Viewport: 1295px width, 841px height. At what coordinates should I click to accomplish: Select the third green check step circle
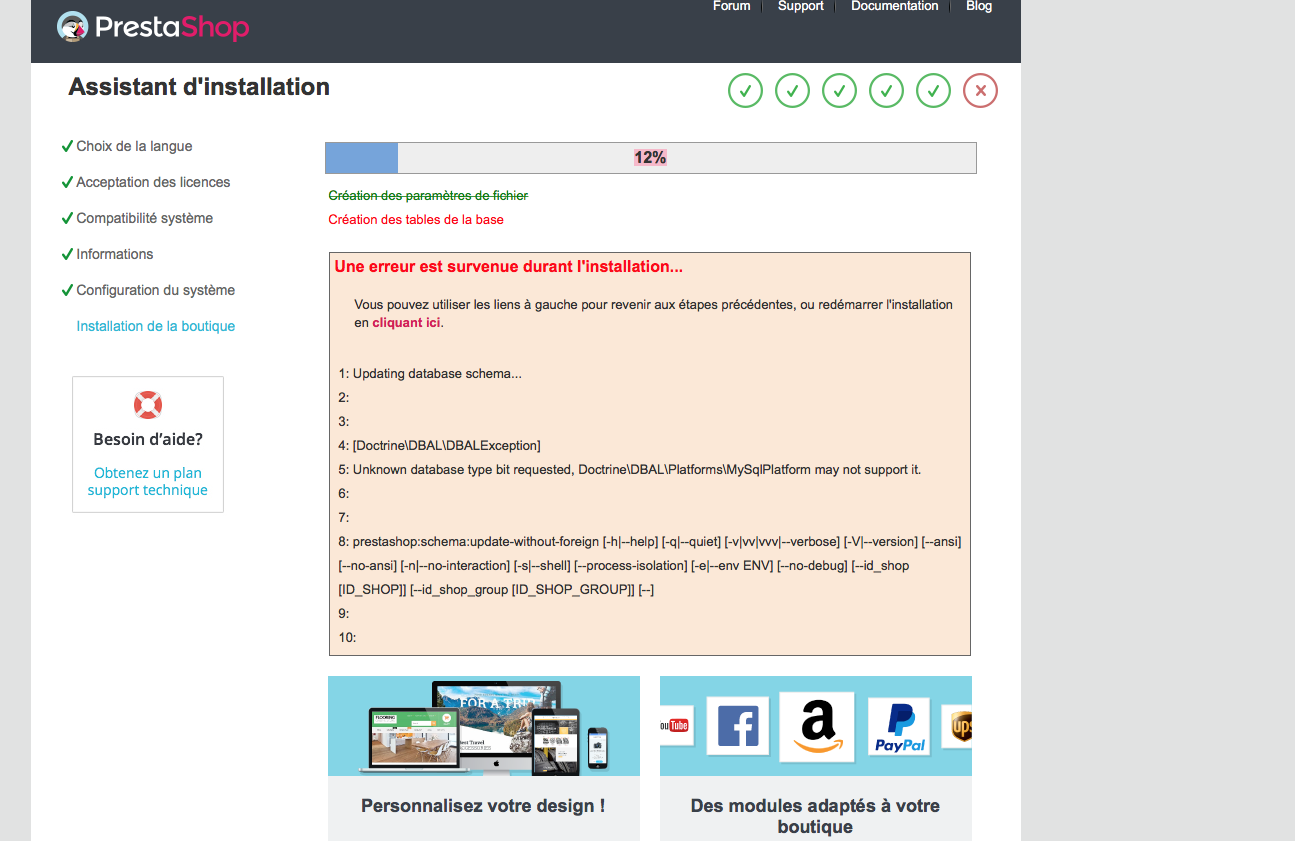click(x=839, y=91)
